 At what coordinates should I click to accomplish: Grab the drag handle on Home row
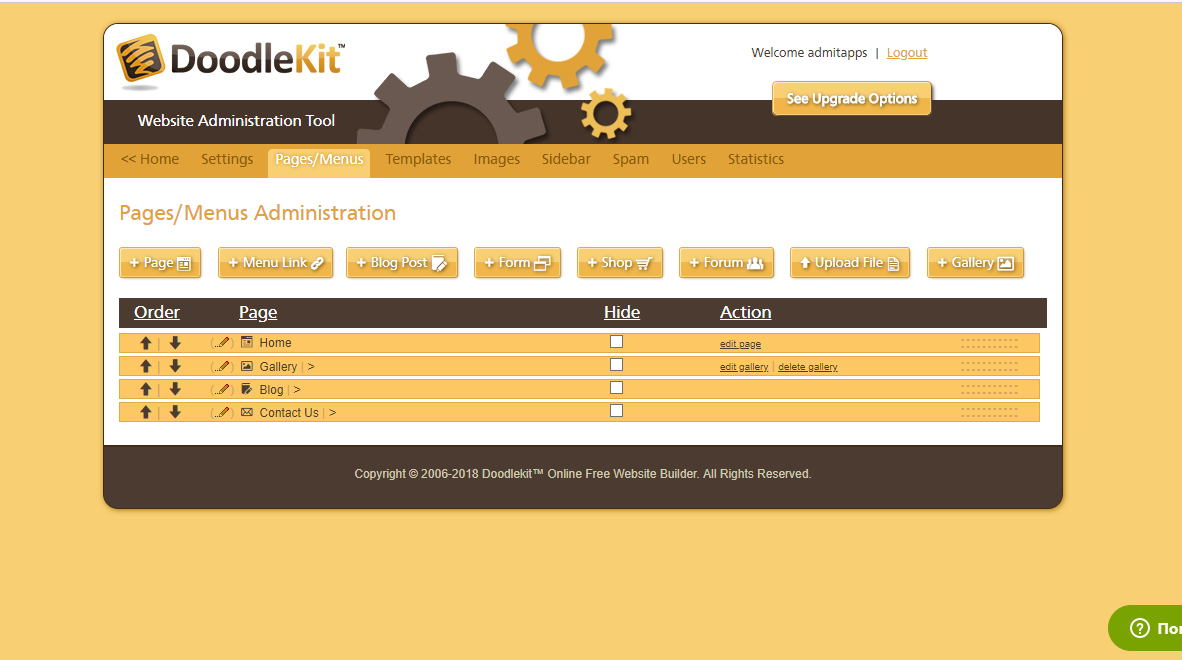(989, 344)
